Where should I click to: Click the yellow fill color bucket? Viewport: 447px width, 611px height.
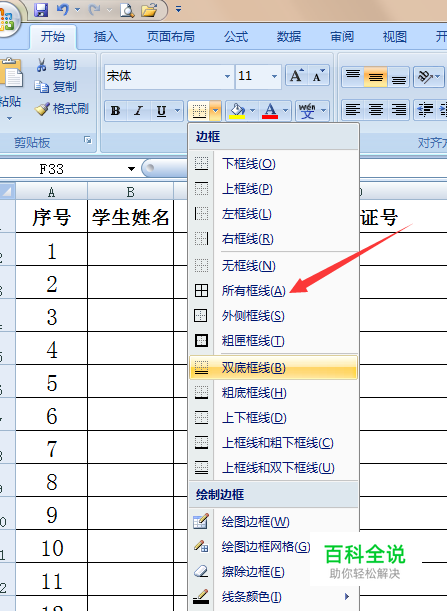(x=237, y=111)
